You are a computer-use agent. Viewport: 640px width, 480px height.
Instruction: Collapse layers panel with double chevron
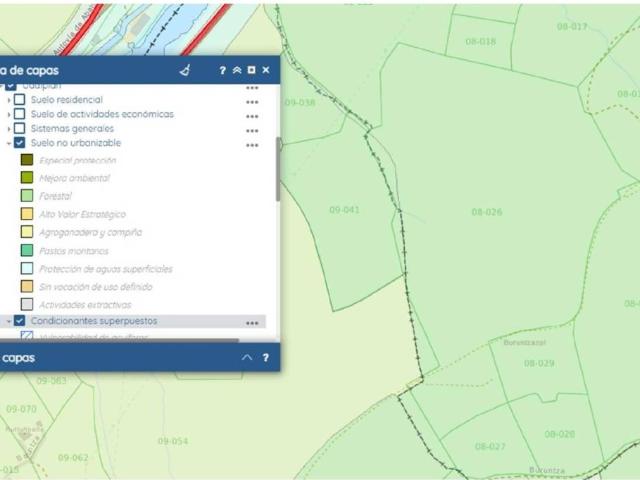pyautogui.click(x=237, y=70)
